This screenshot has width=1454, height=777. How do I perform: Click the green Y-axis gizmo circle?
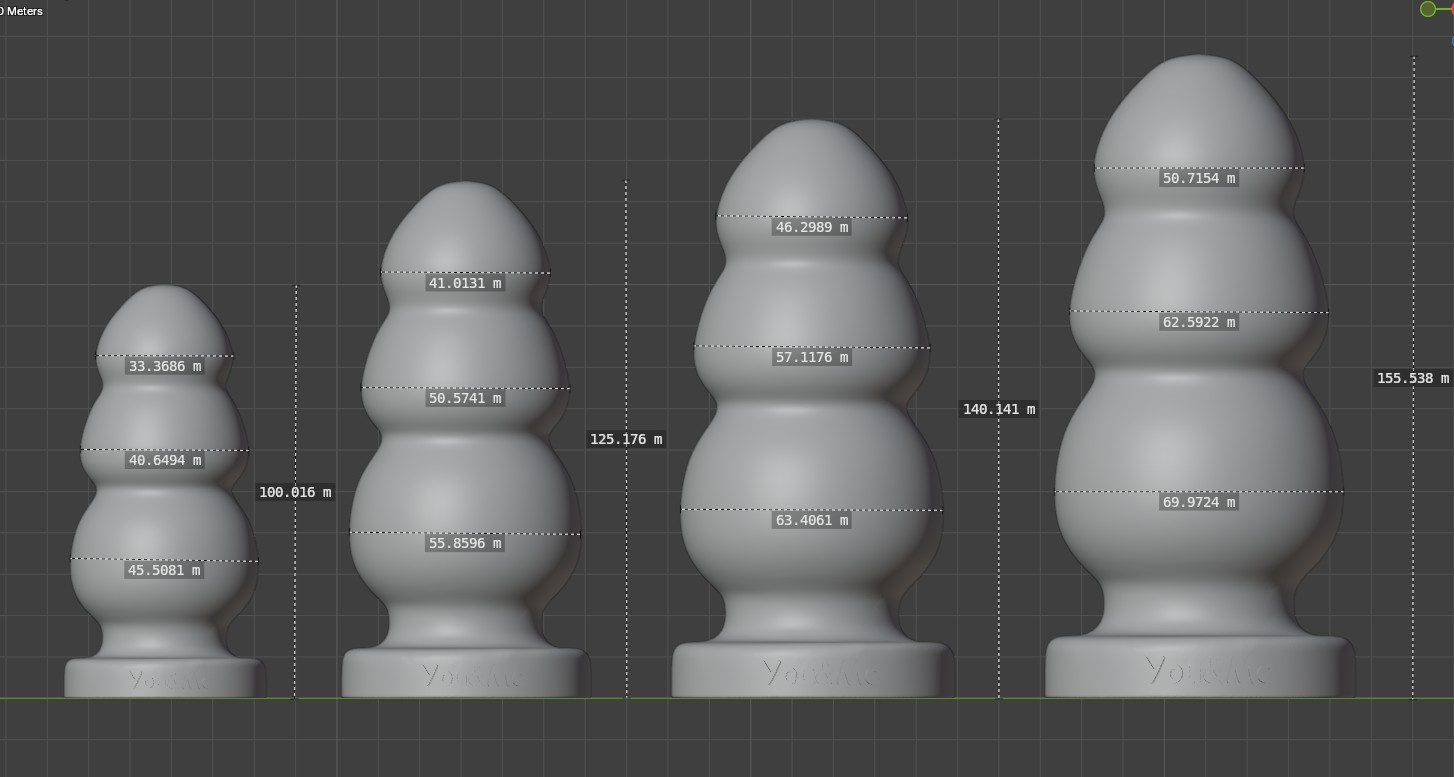tap(1427, 9)
